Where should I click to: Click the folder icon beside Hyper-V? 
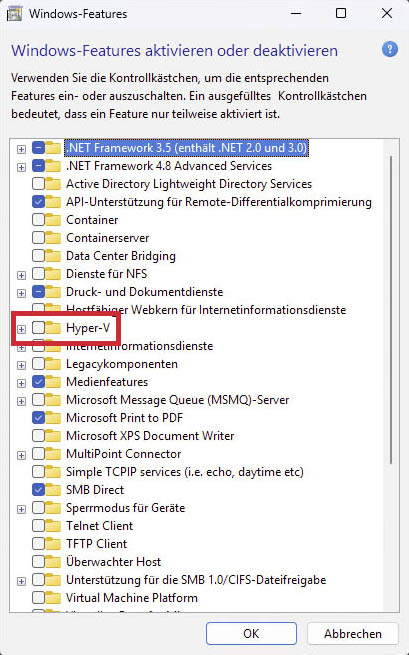pyautogui.click(x=53, y=328)
